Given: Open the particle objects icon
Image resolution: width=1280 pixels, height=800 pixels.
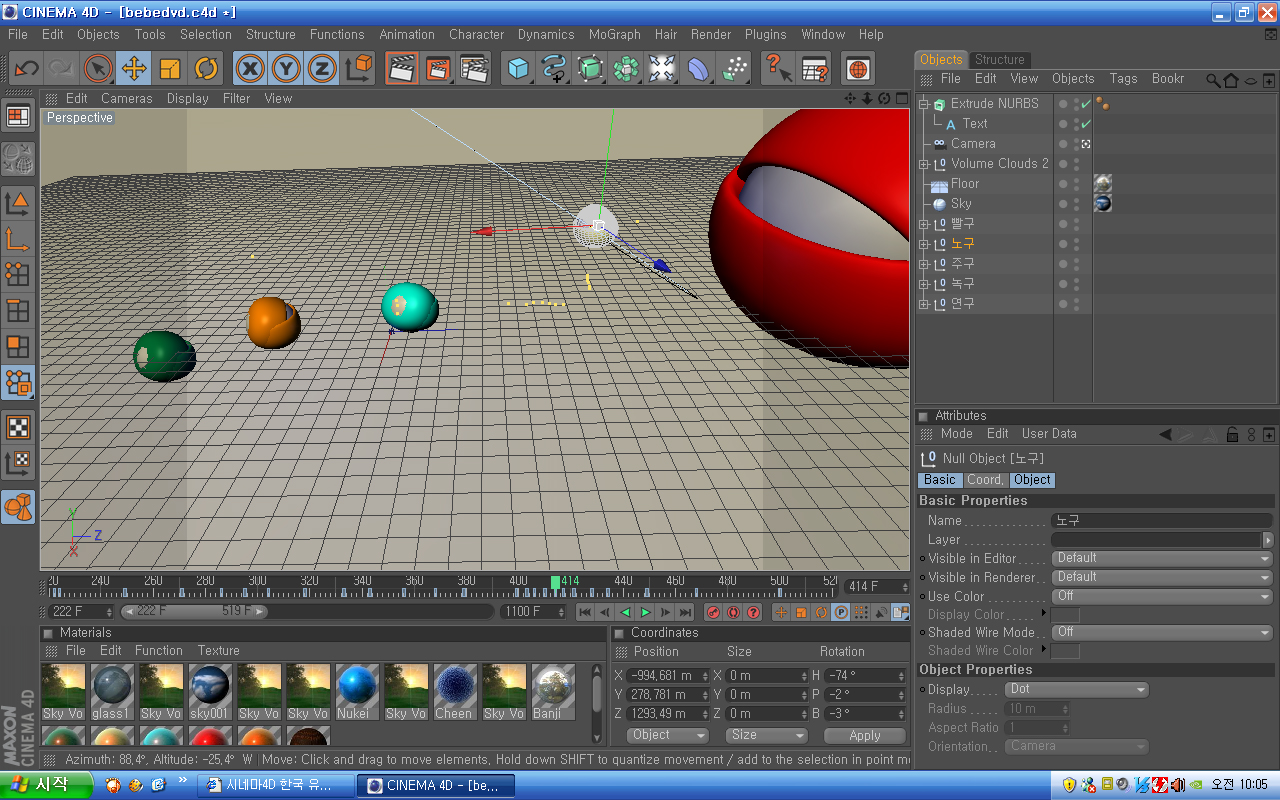Looking at the screenshot, I should (x=735, y=68).
